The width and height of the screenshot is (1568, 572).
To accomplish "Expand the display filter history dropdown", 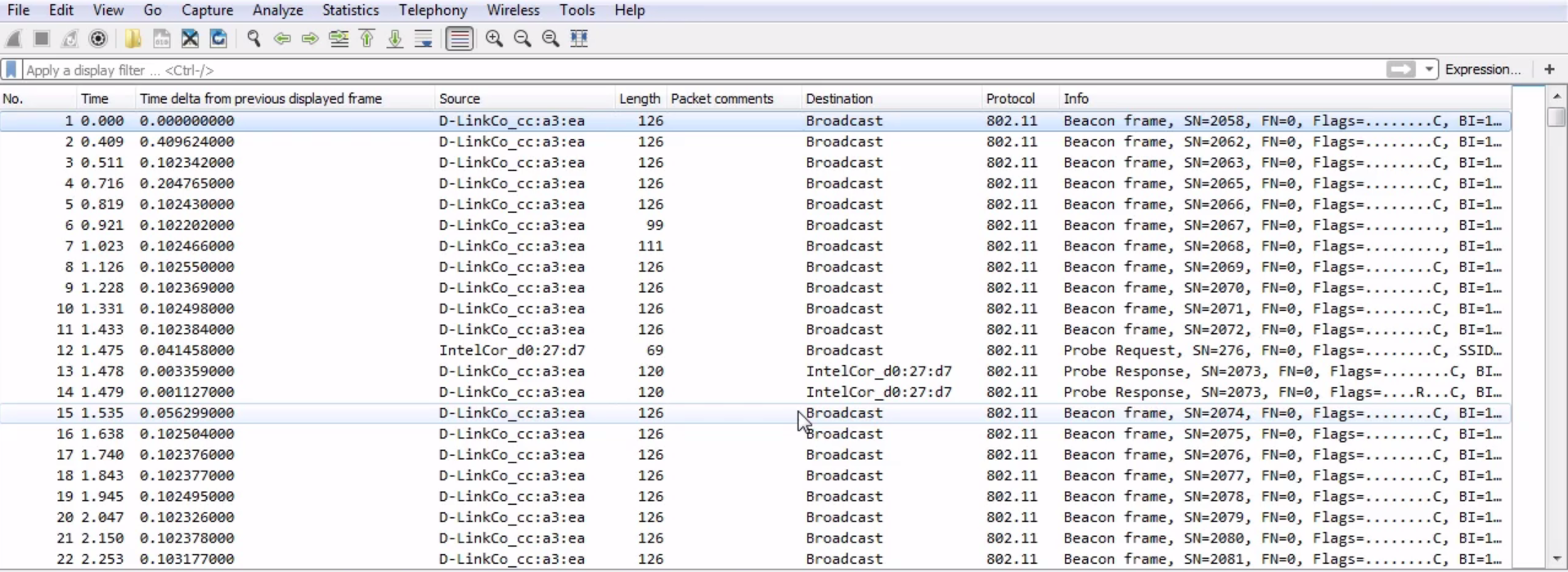I will click(x=1429, y=70).
